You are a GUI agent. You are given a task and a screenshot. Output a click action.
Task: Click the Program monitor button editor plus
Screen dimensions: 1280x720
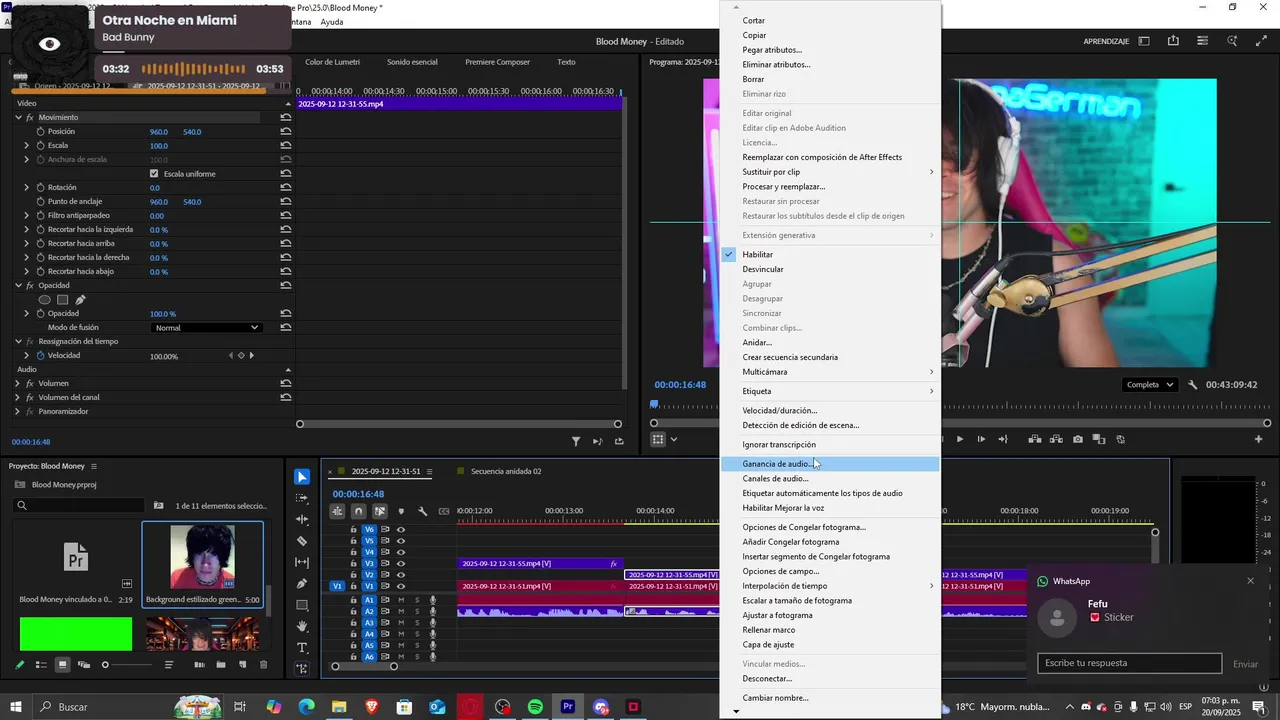pos(1259,439)
